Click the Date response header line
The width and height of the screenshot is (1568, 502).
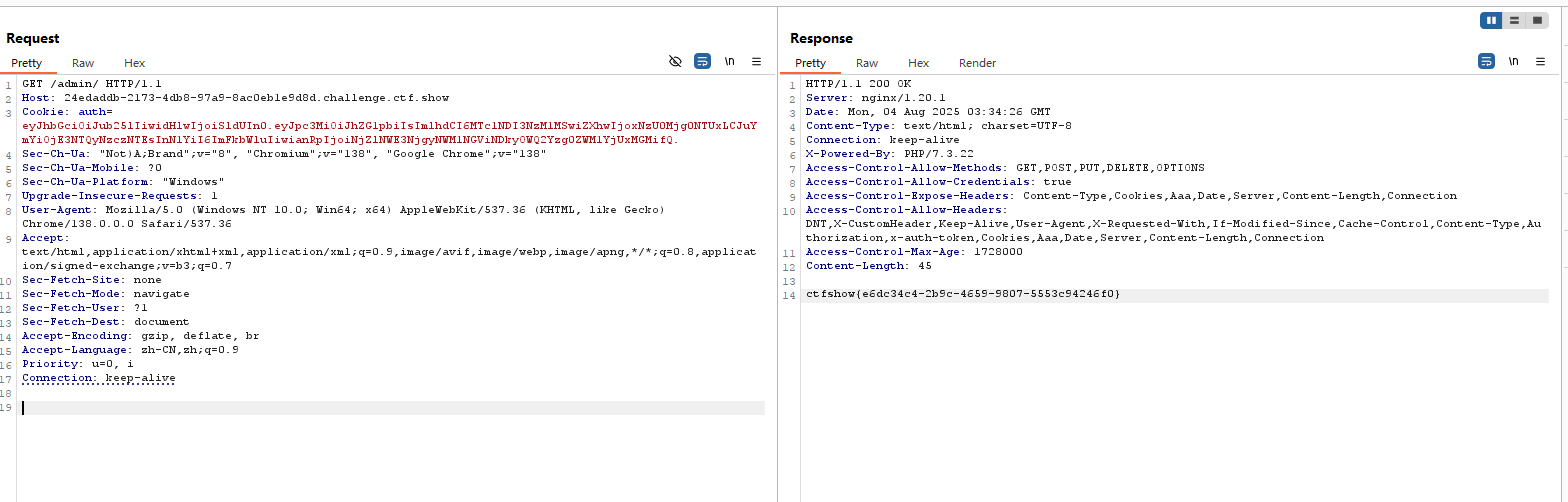[x=928, y=112]
